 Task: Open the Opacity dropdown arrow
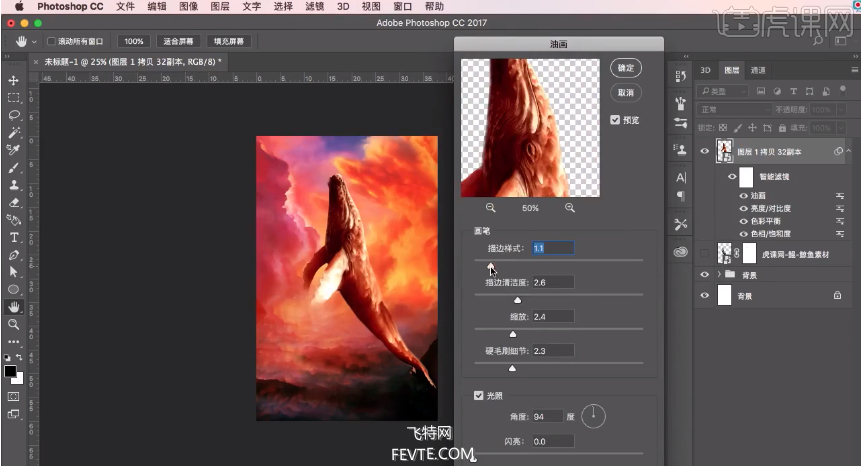click(x=841, y=110)
